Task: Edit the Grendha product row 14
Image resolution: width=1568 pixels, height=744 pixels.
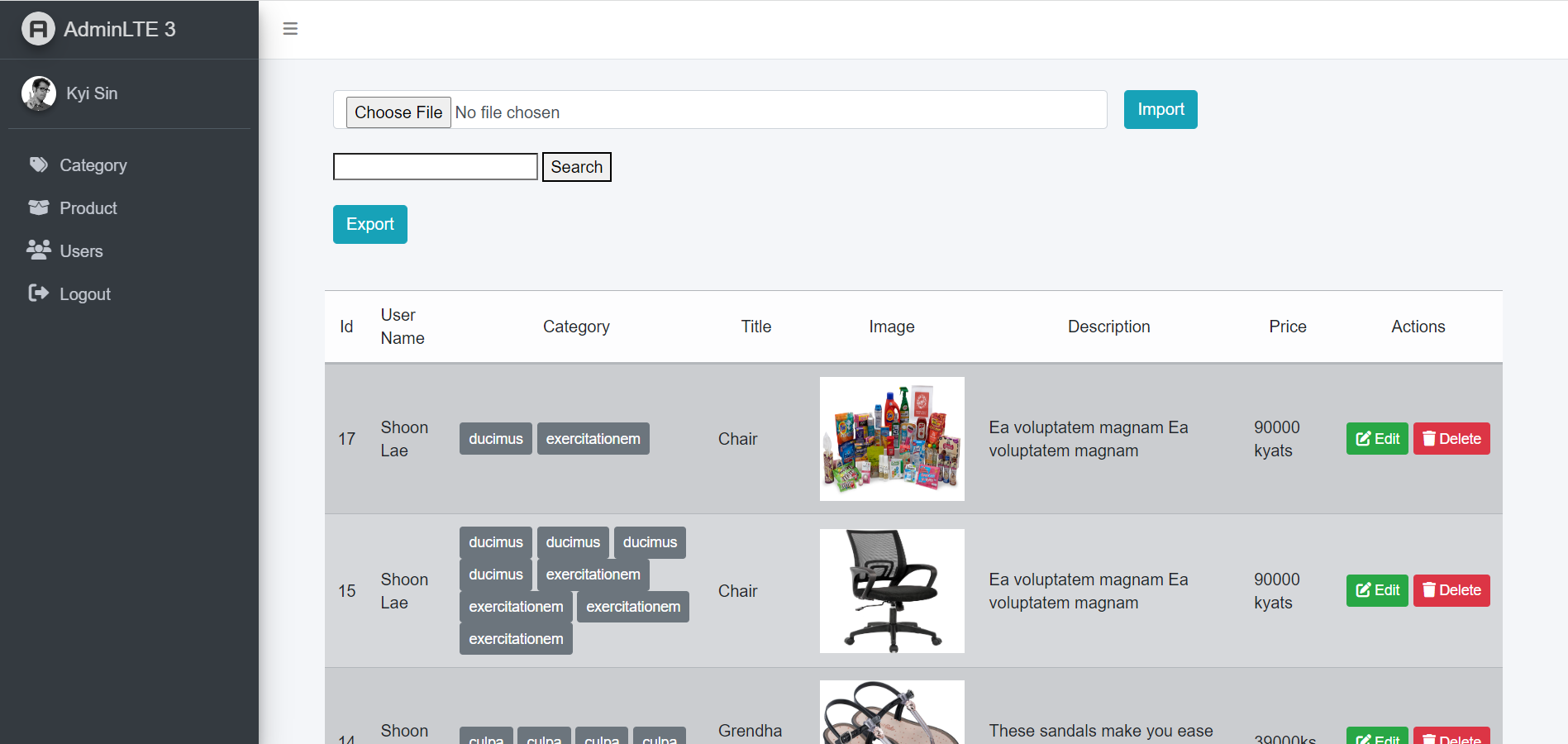Action: click(1377, 736)
